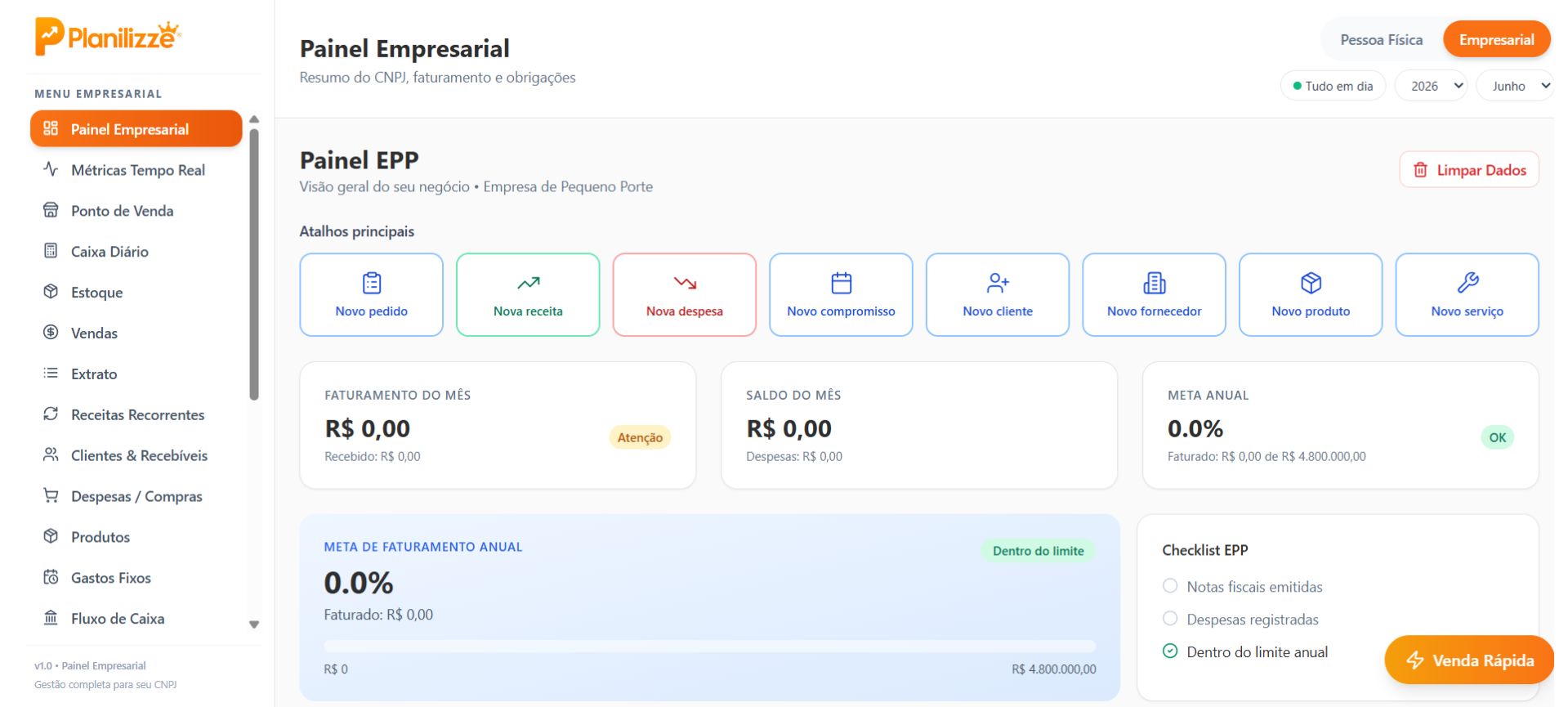This screenshot has height=707, width=1568.
Task: Toggle the Dentro do limite anual check
Action: [1170, 651]
